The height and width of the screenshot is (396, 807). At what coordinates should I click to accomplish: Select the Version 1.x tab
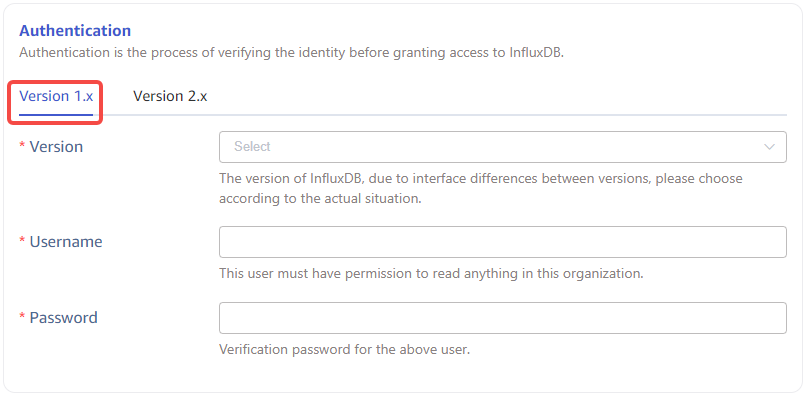click(x=56, y=96)
